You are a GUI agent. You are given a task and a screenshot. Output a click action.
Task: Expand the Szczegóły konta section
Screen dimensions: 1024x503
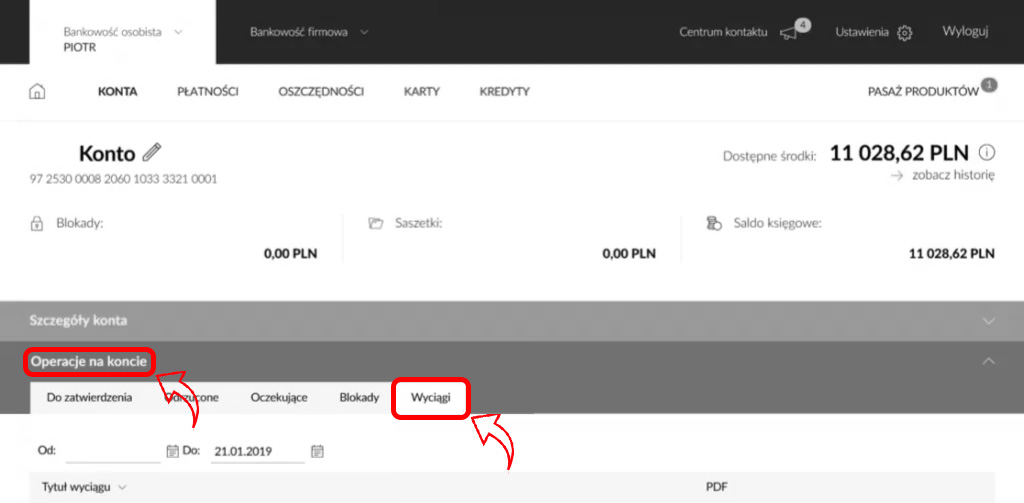point(988,321)
